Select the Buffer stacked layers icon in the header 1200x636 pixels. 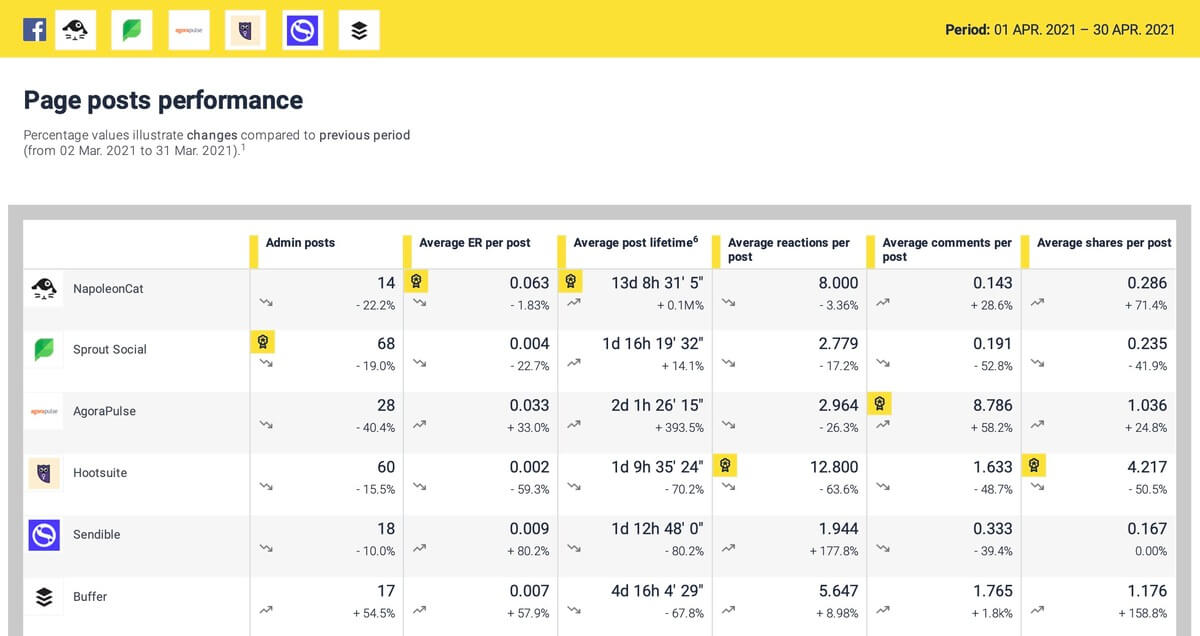359,30
